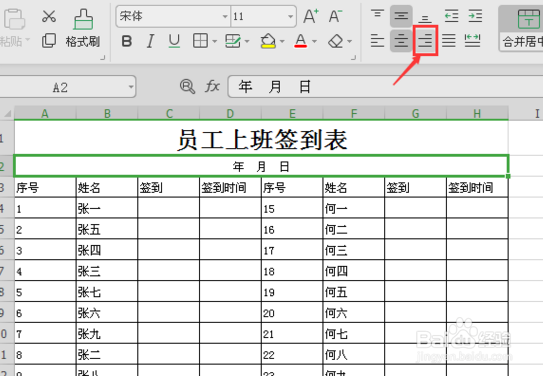Click the cell containing 何一
Viewport: 543px width, 376px height.
pos(354,208)
